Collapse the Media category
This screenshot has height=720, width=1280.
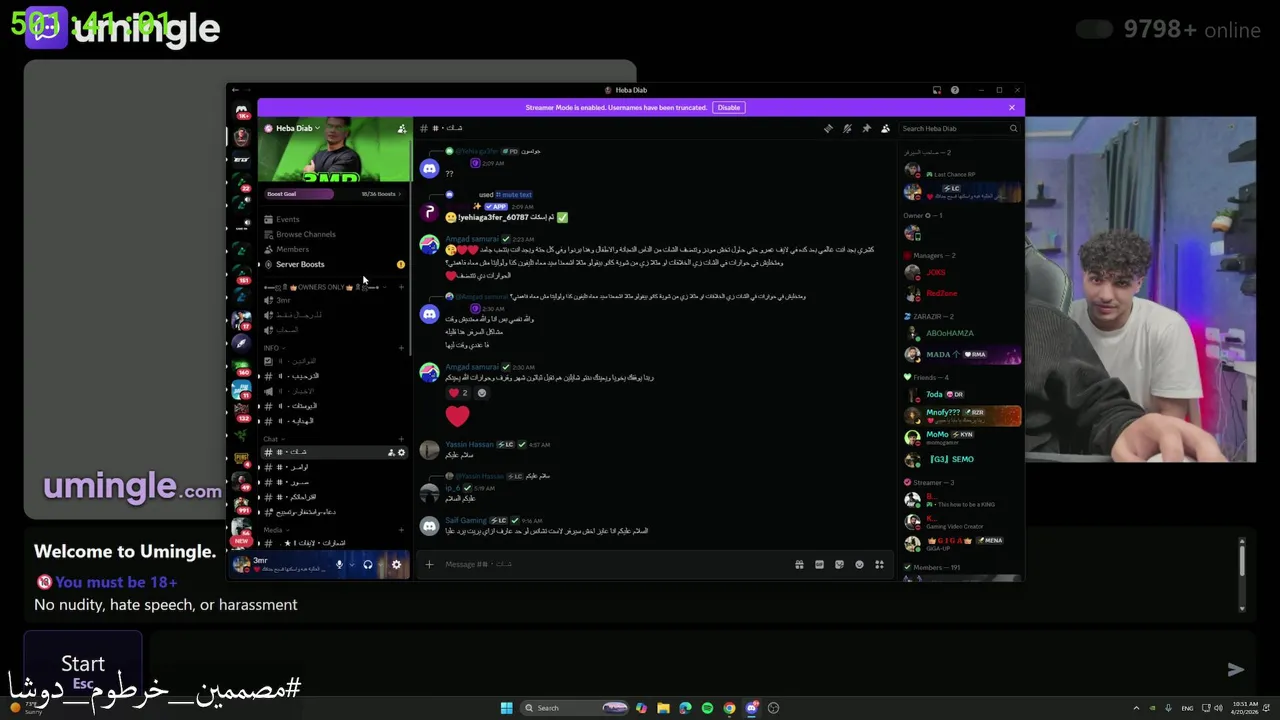pyautogui.click(x=274, y=530)
